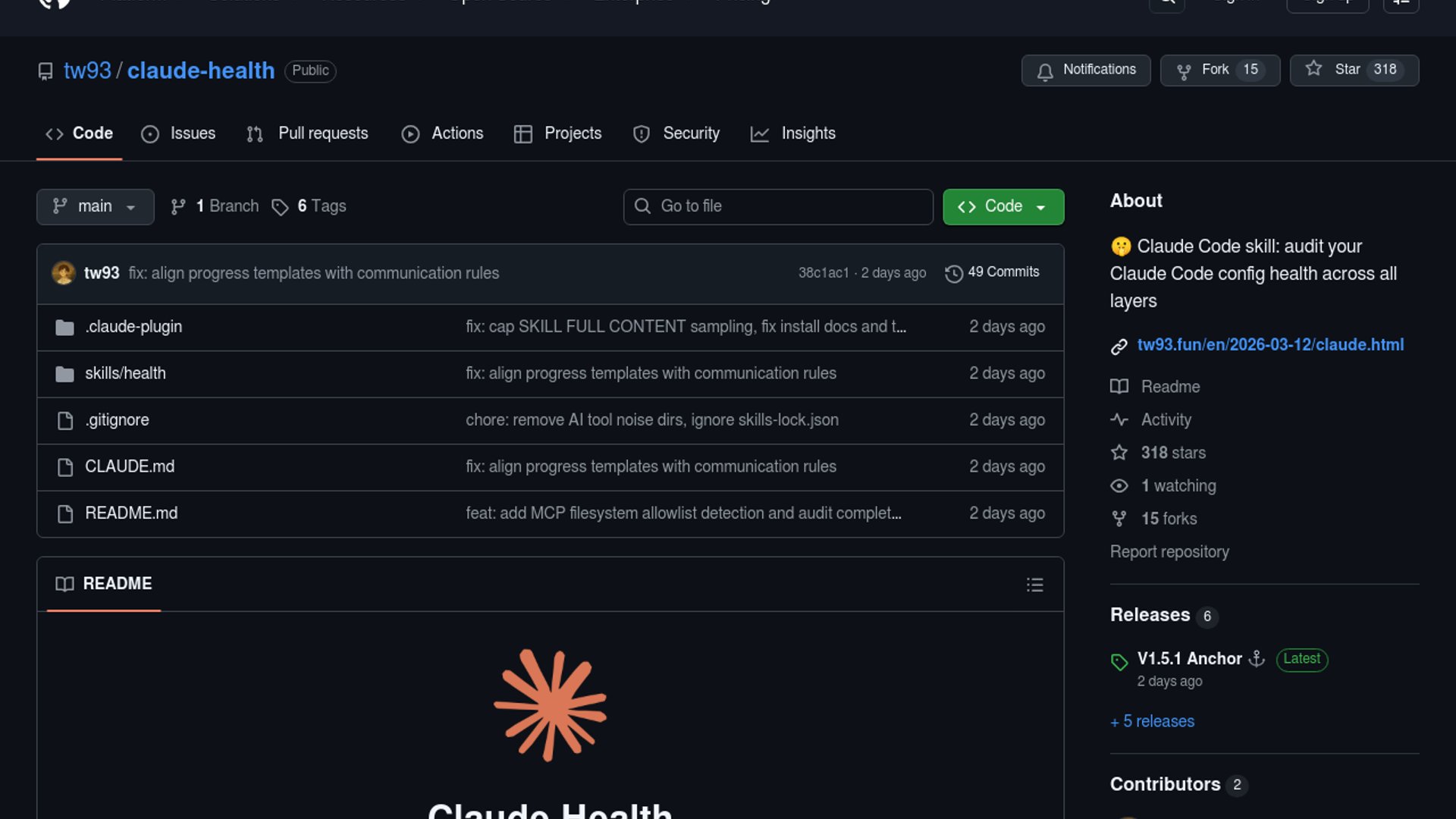Click the 1 watching eye indicator

(x=1119, y=486)
